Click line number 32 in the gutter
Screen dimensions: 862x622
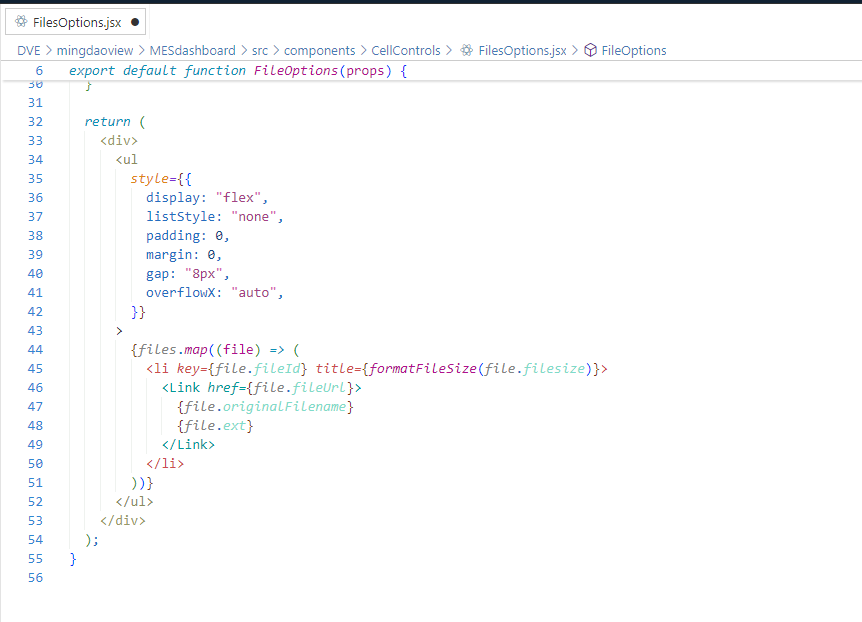35,122
